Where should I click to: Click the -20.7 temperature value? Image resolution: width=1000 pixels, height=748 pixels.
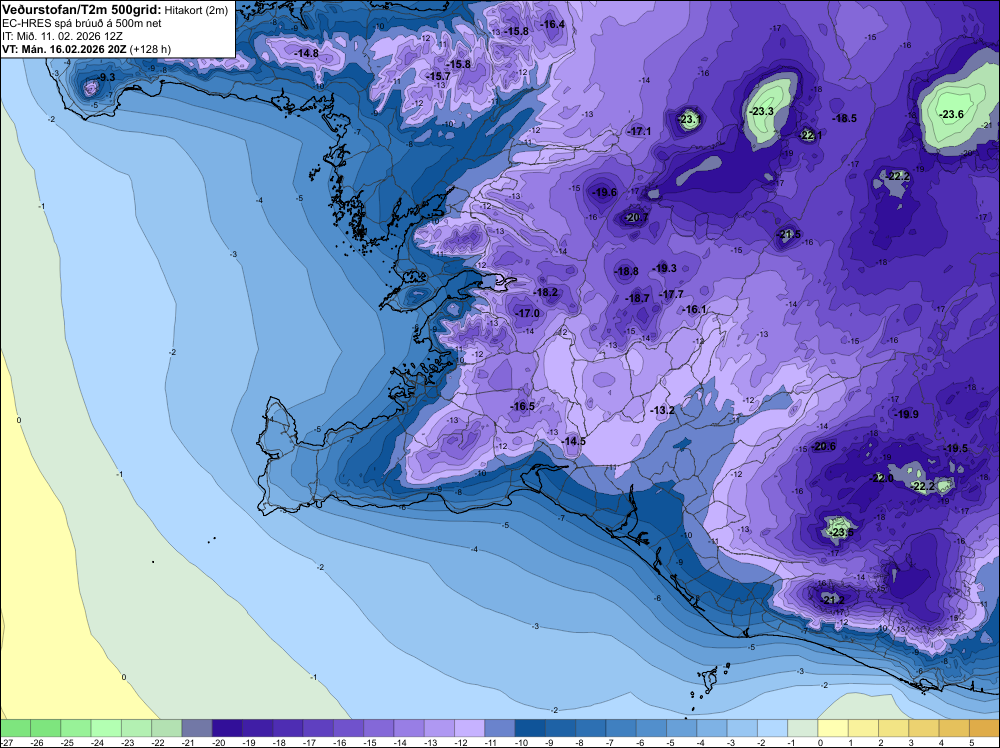[636, 217]
